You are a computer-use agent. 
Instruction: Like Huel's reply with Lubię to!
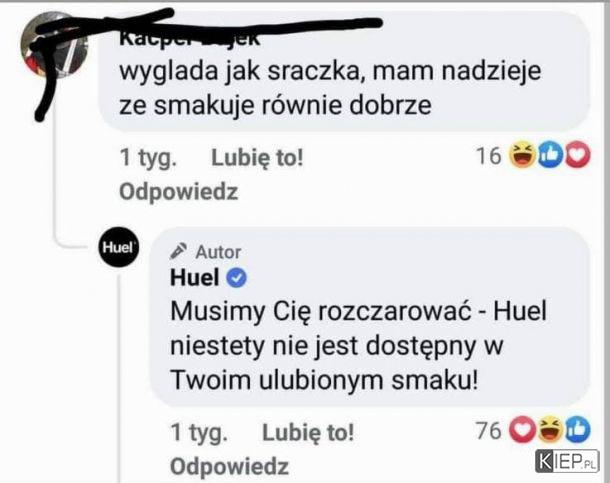tap(308, 432)
